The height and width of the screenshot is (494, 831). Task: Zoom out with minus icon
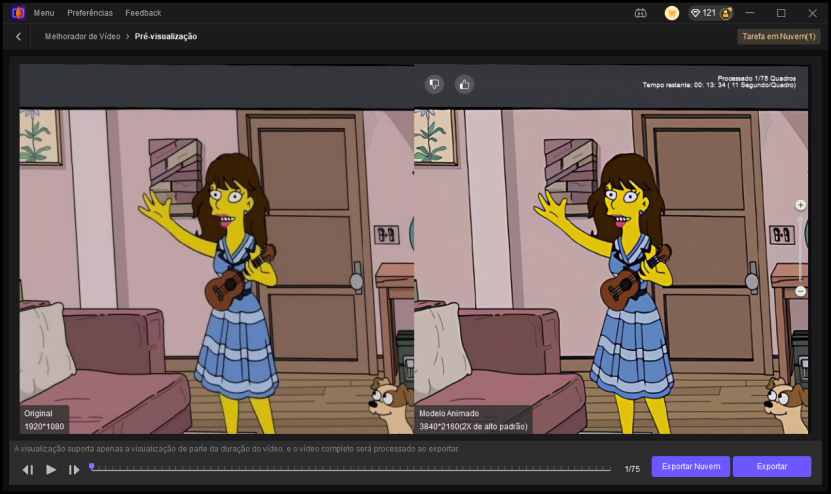click(800, 291)
